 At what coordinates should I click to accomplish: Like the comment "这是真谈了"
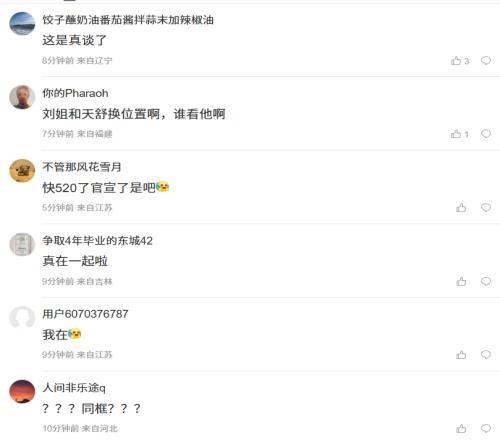click(x=460, y=61)
